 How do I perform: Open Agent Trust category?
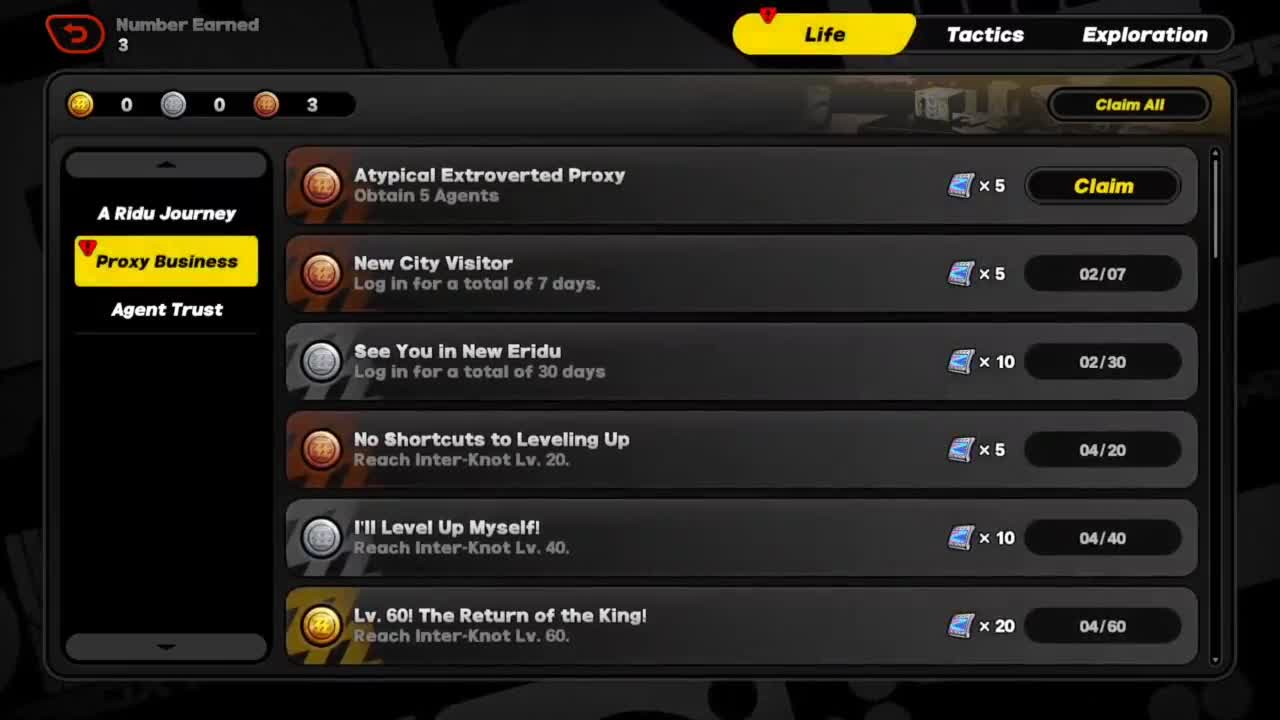pyautogui.click(x=166, y=309)
